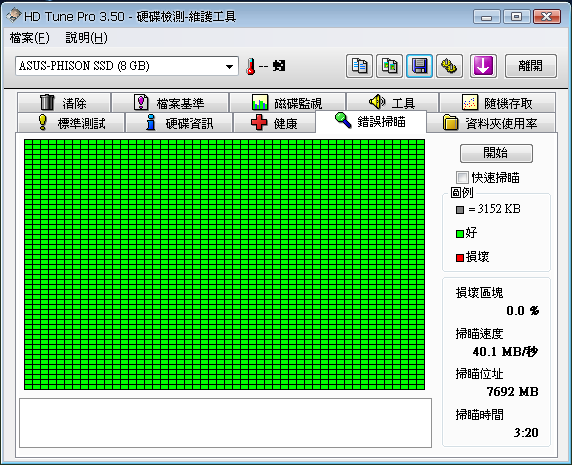This screenshot has height=465, width=572.
Task: Click the bar chart icon on 磁碟監視 tab
Action: coord(260,102)
